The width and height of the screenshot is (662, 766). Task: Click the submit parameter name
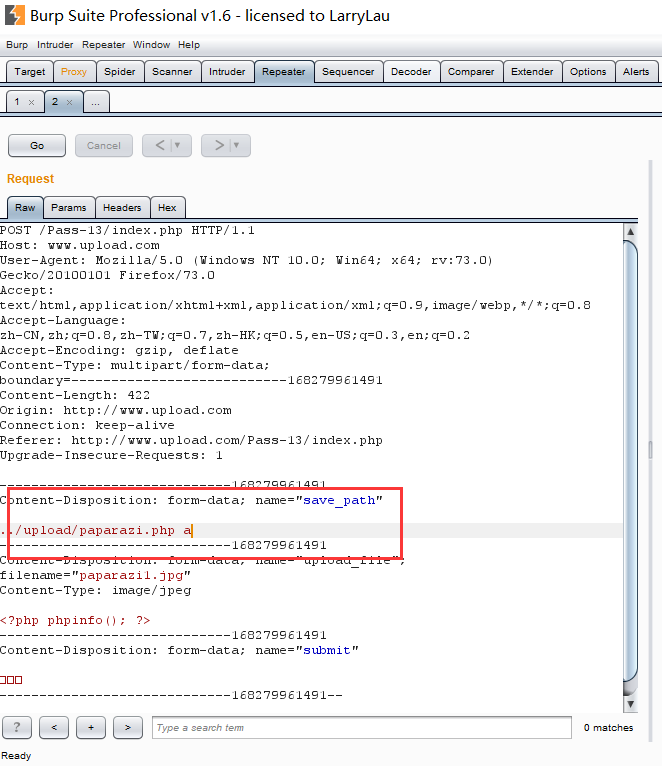(327, 650)
